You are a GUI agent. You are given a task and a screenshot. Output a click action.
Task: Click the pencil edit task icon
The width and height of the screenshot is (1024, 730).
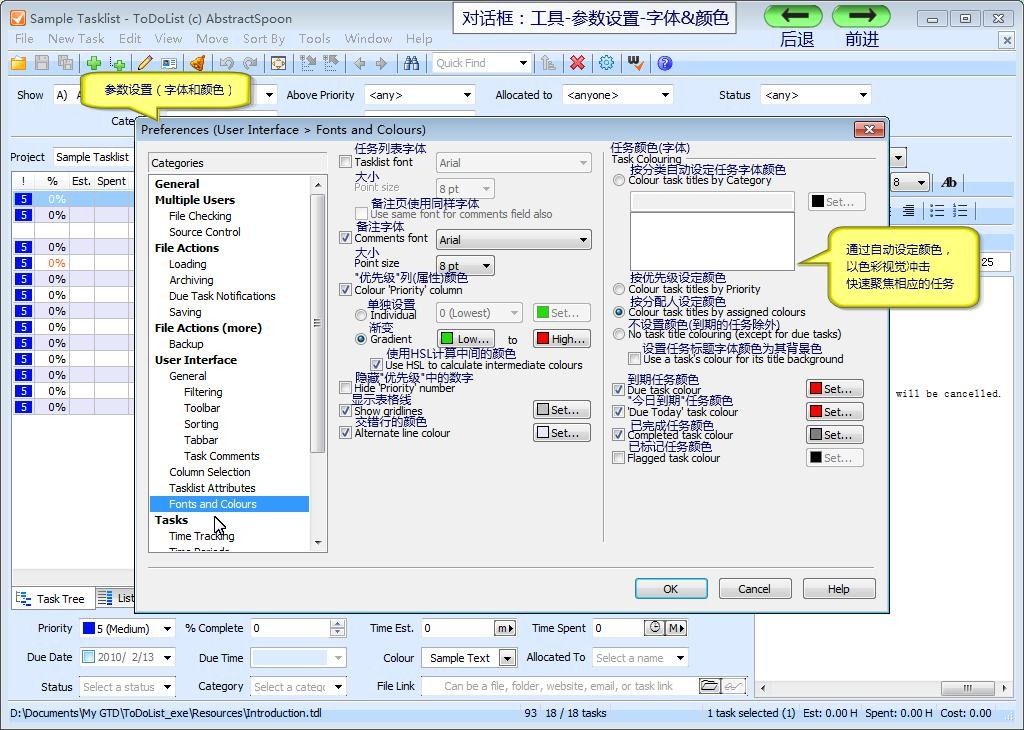tap(145, 63)
